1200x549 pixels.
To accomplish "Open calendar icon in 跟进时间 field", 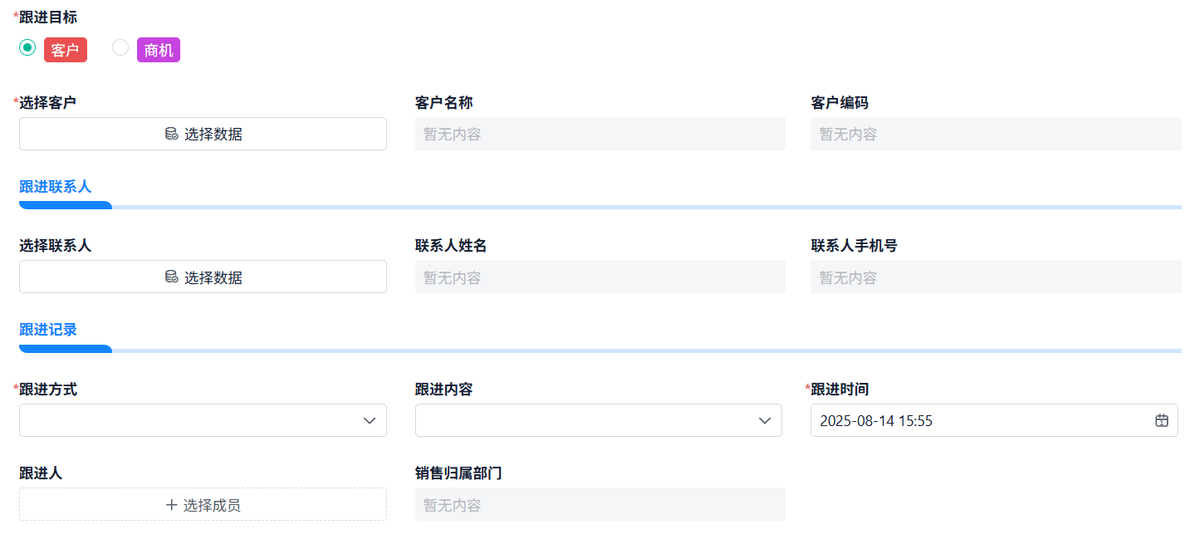I will pyautogui.click(x=1162, y=421).
